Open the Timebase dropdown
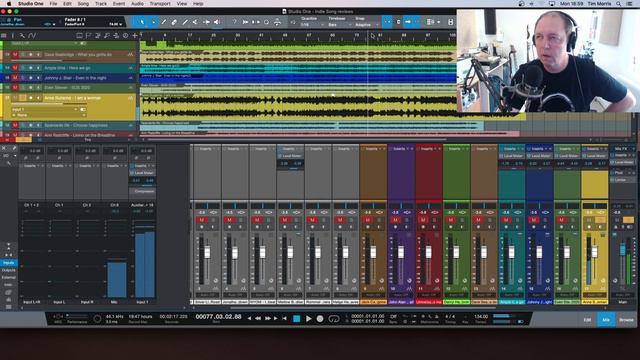 (x=340, y=25)
